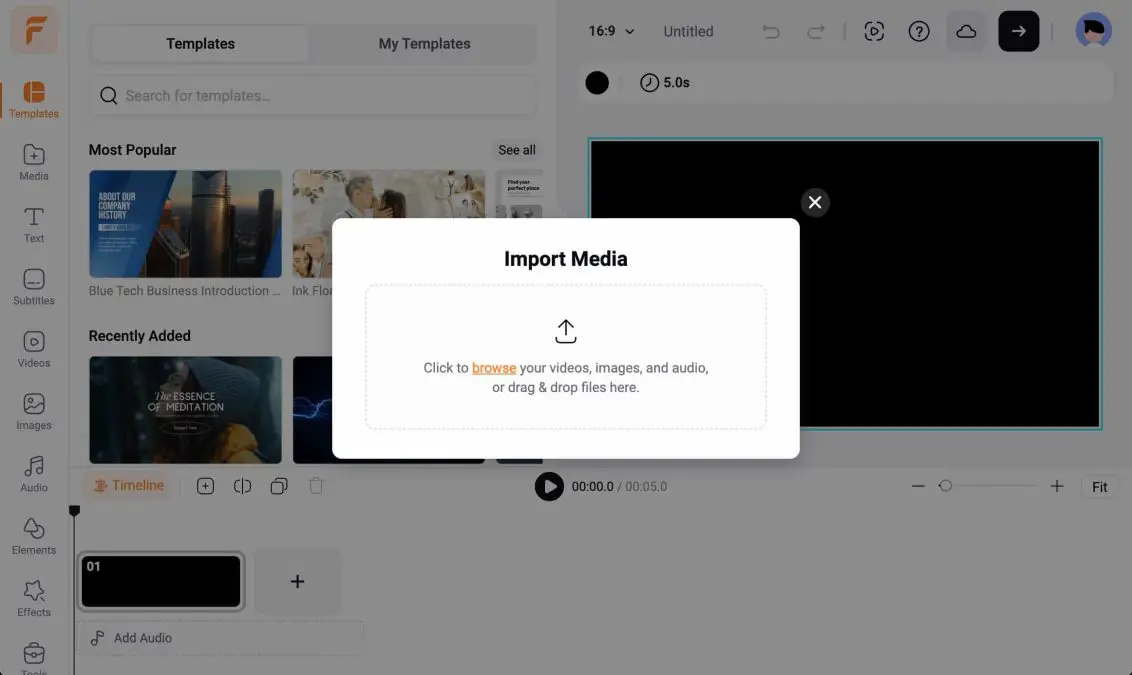Click the 00:00.0 current time readout
Image resolution: width=1132 pixels, height=675 pixels.
pos(592,487)
